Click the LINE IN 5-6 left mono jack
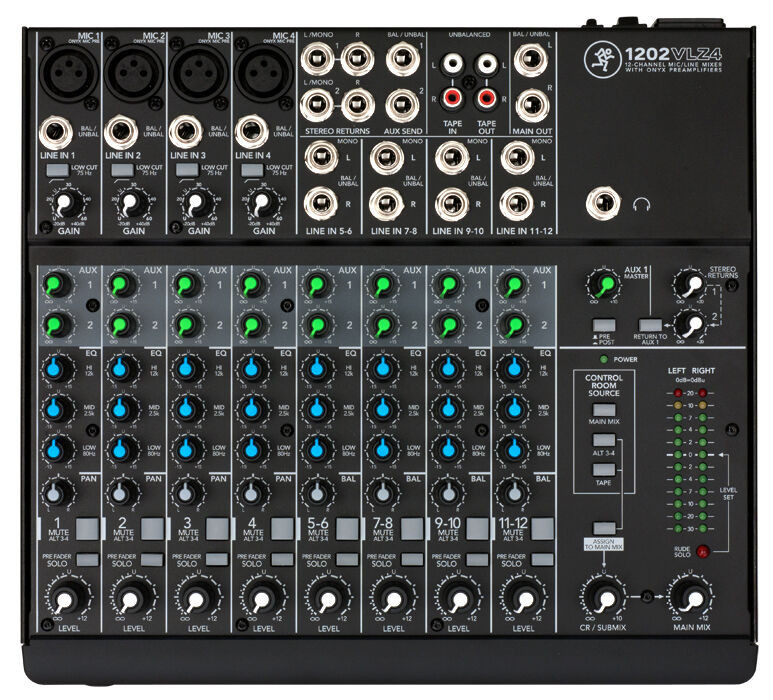This screenshot has width=773, height=700. pyautogui.click(x=320, y=157)
